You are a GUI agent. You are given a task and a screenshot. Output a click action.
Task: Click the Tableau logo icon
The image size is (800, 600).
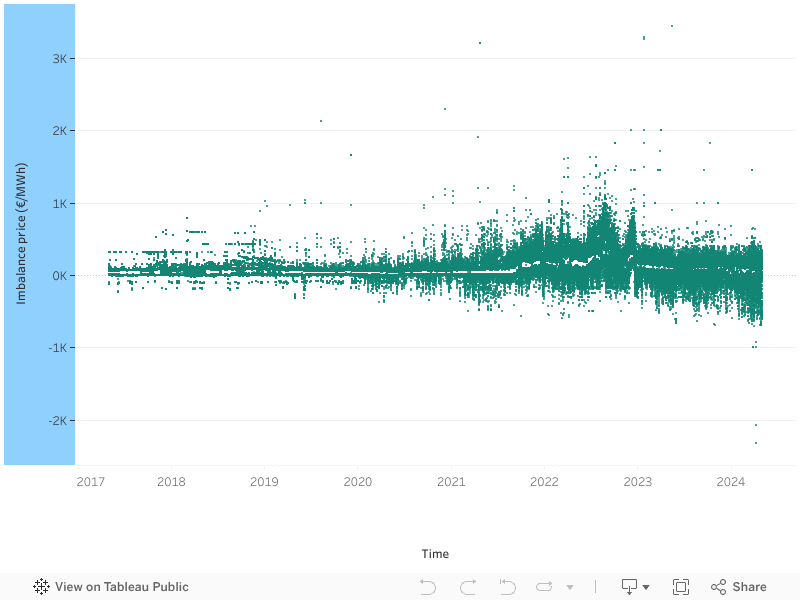coord(41,587)
